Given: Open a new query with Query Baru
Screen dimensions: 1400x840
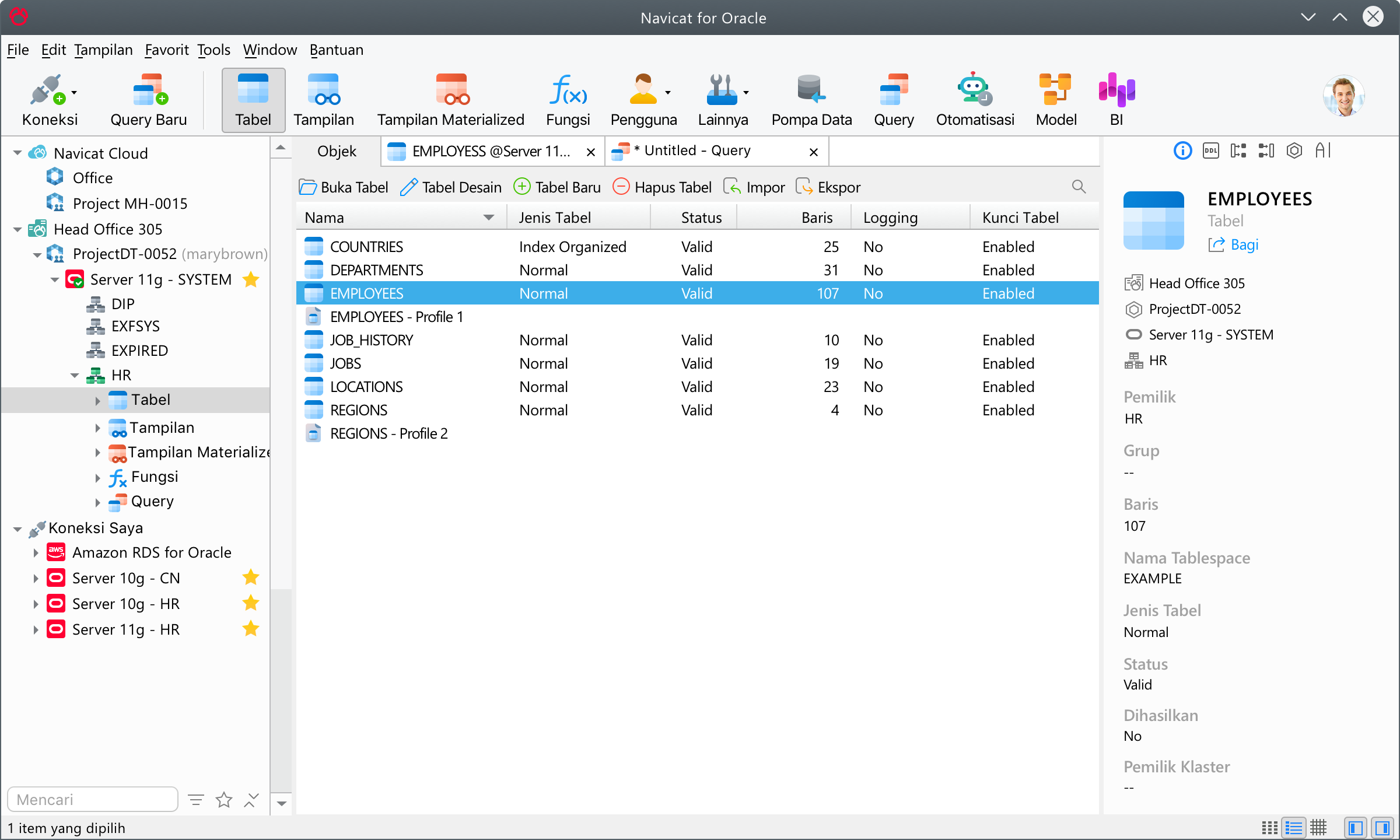Looking at the screenshot, I should coord(149,100).
